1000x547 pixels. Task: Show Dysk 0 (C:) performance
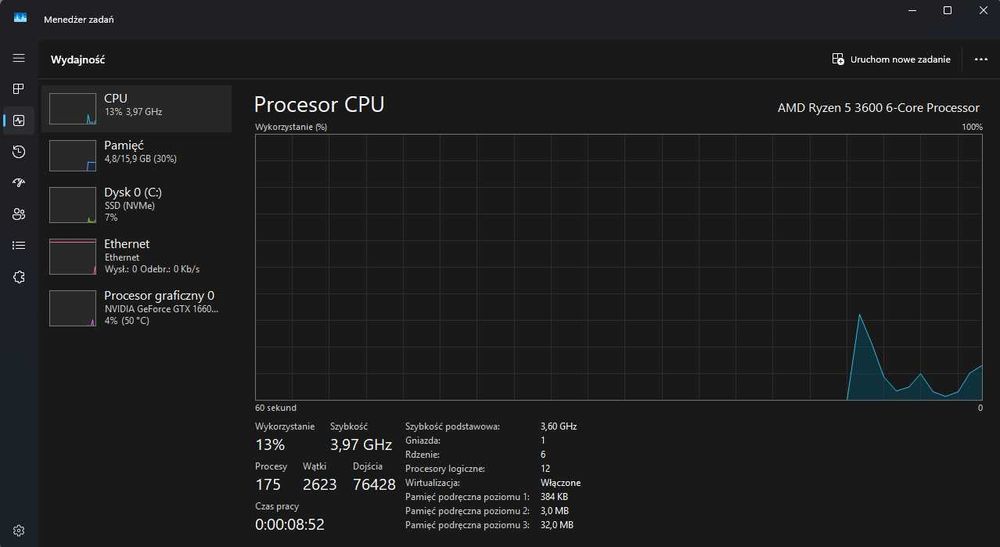point(136,204)
